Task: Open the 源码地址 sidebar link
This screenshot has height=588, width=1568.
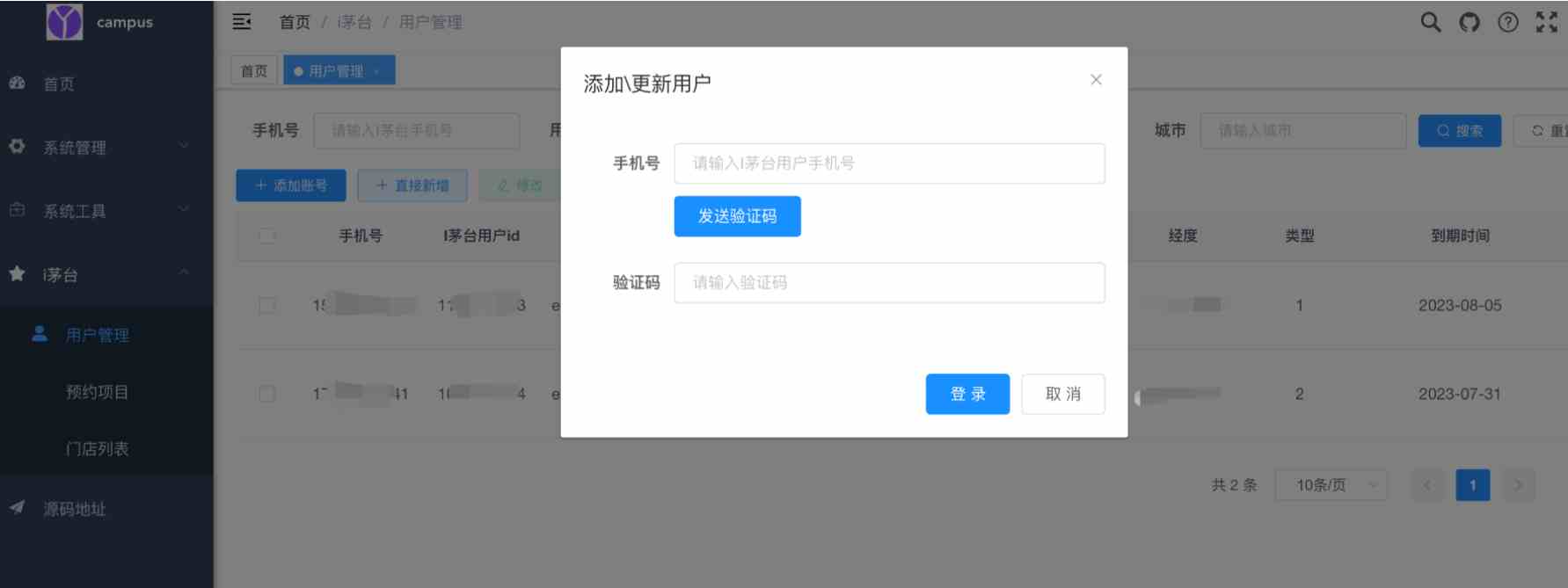Action: click(x=75, y=509)
